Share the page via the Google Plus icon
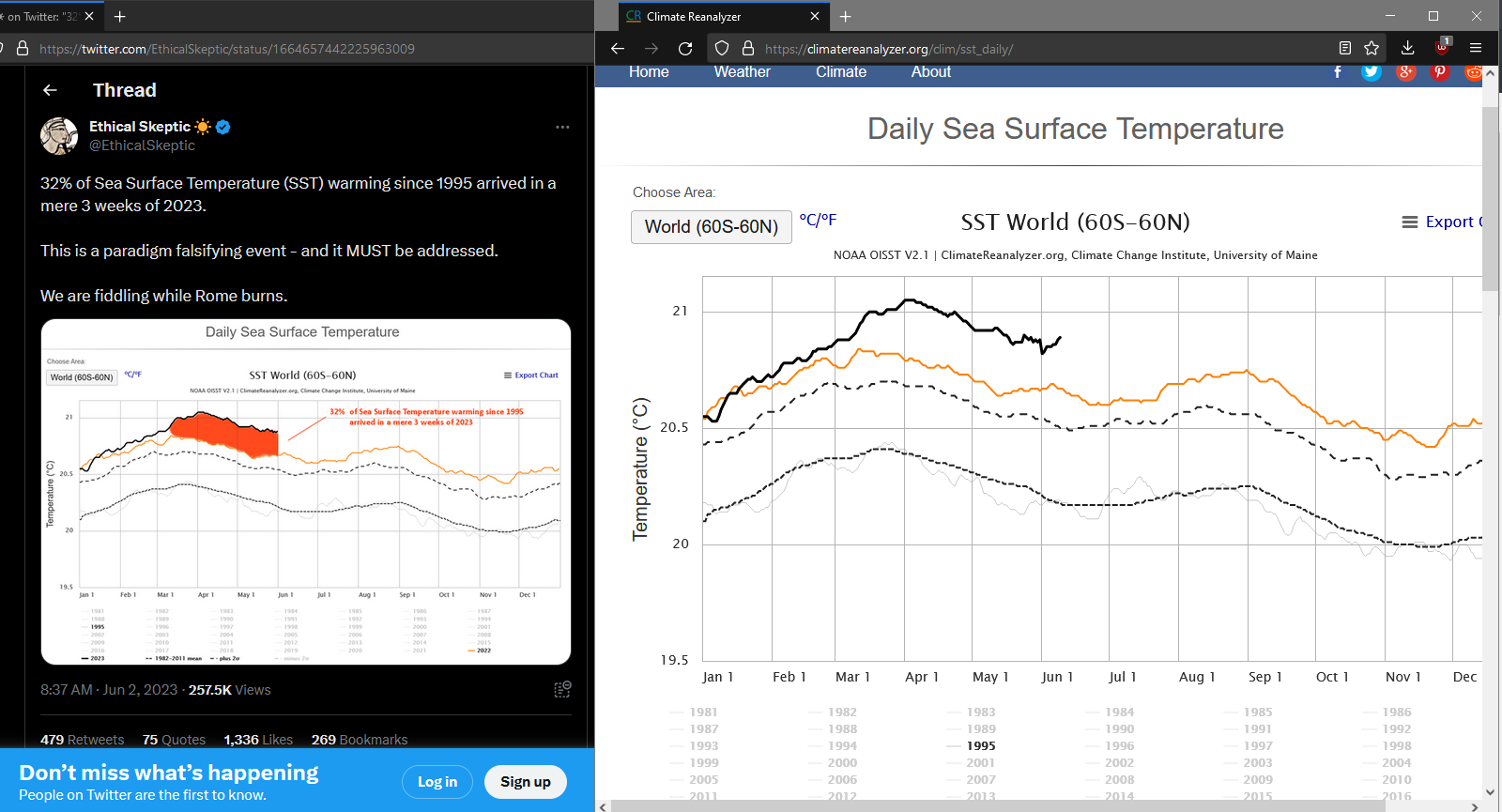 pos(1405,72)
